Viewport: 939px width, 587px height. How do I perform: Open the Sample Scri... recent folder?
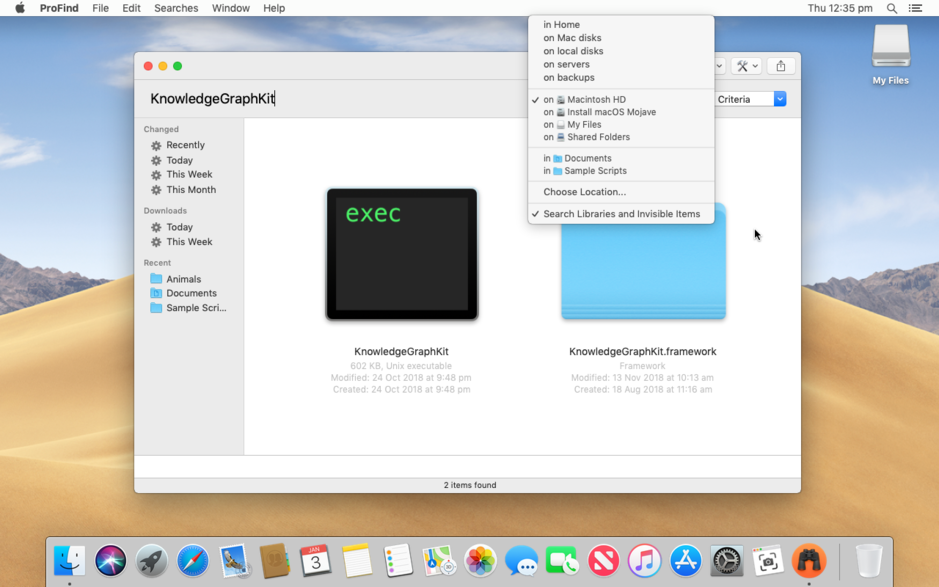[196, 308]
